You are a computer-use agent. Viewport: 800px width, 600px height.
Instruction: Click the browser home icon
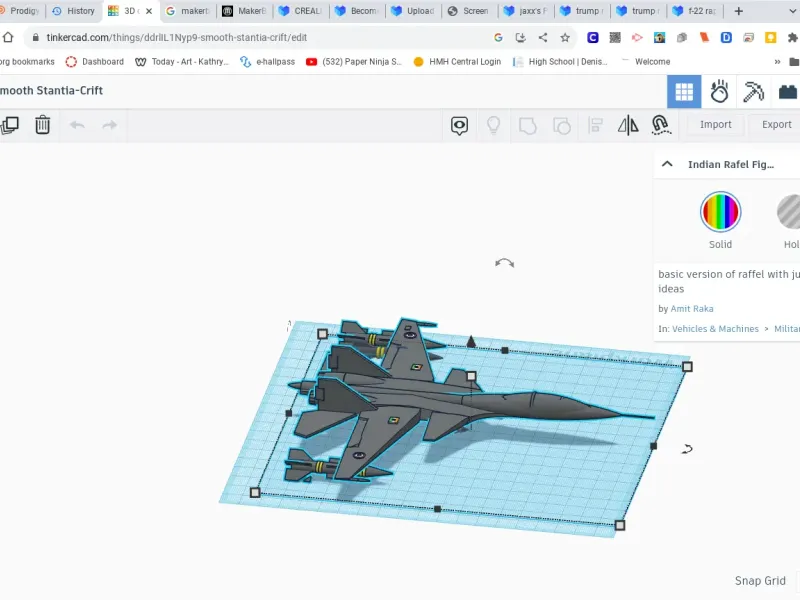pos(8,37)
